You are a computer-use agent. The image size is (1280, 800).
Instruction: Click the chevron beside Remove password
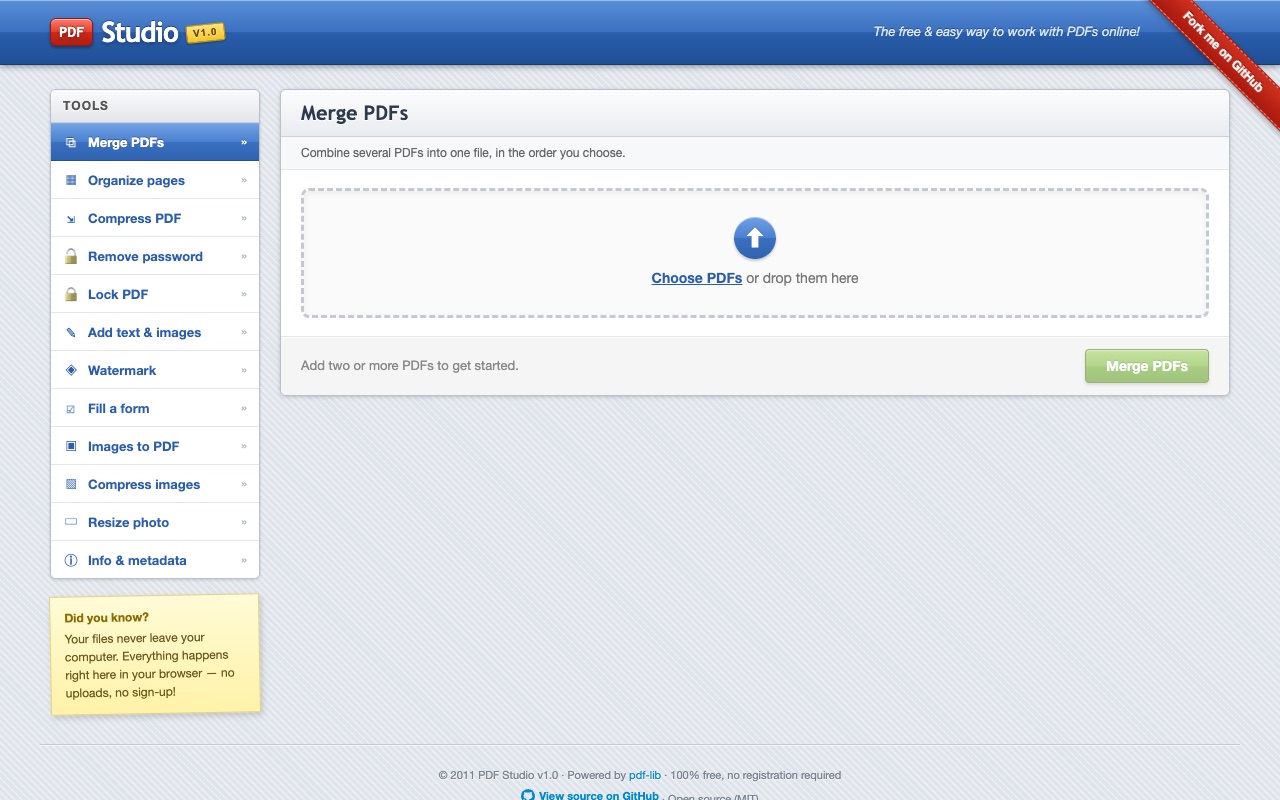pyautogui.click(x=243, y=256)
